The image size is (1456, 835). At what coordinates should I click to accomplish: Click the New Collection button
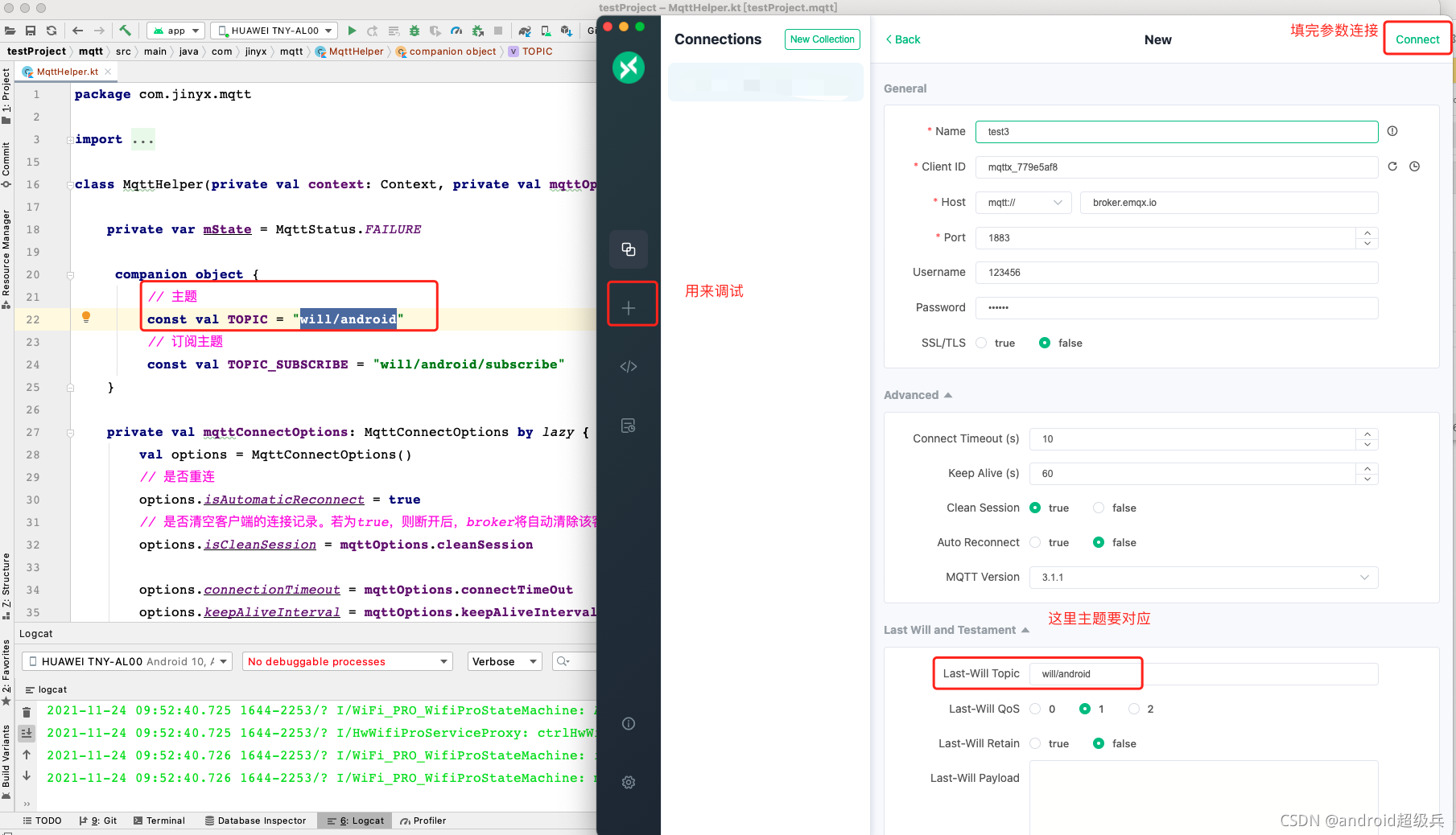pyautogui.click(x=823, y=39)
